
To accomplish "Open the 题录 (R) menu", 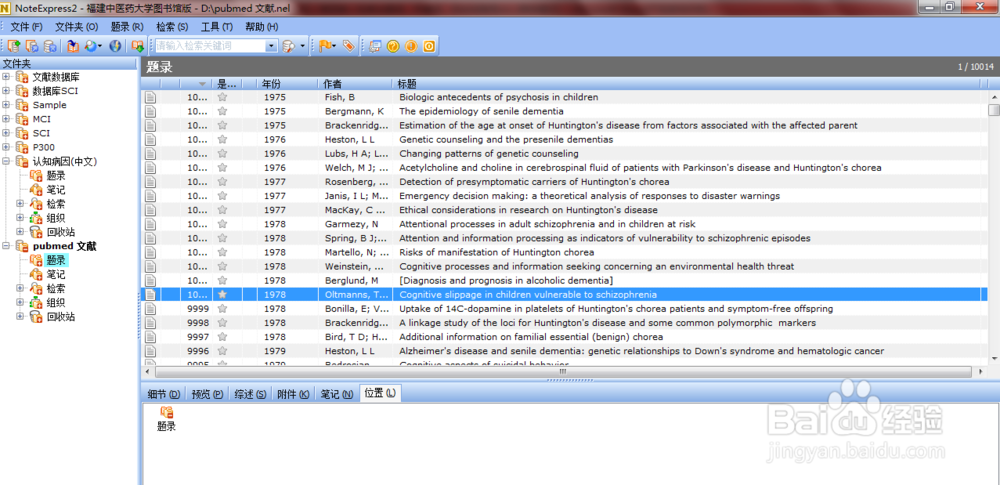I will pyautogui.click(x=127, y=27).
